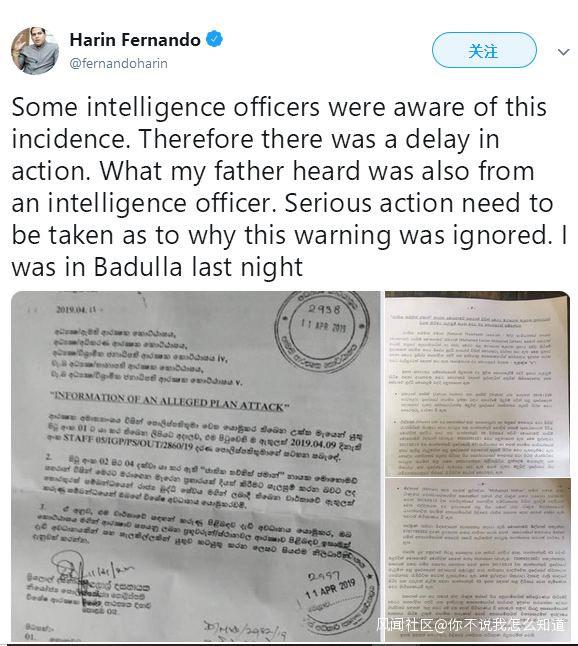
Task: Open the bottom-right document page image
Action: (x=478, y=560)
